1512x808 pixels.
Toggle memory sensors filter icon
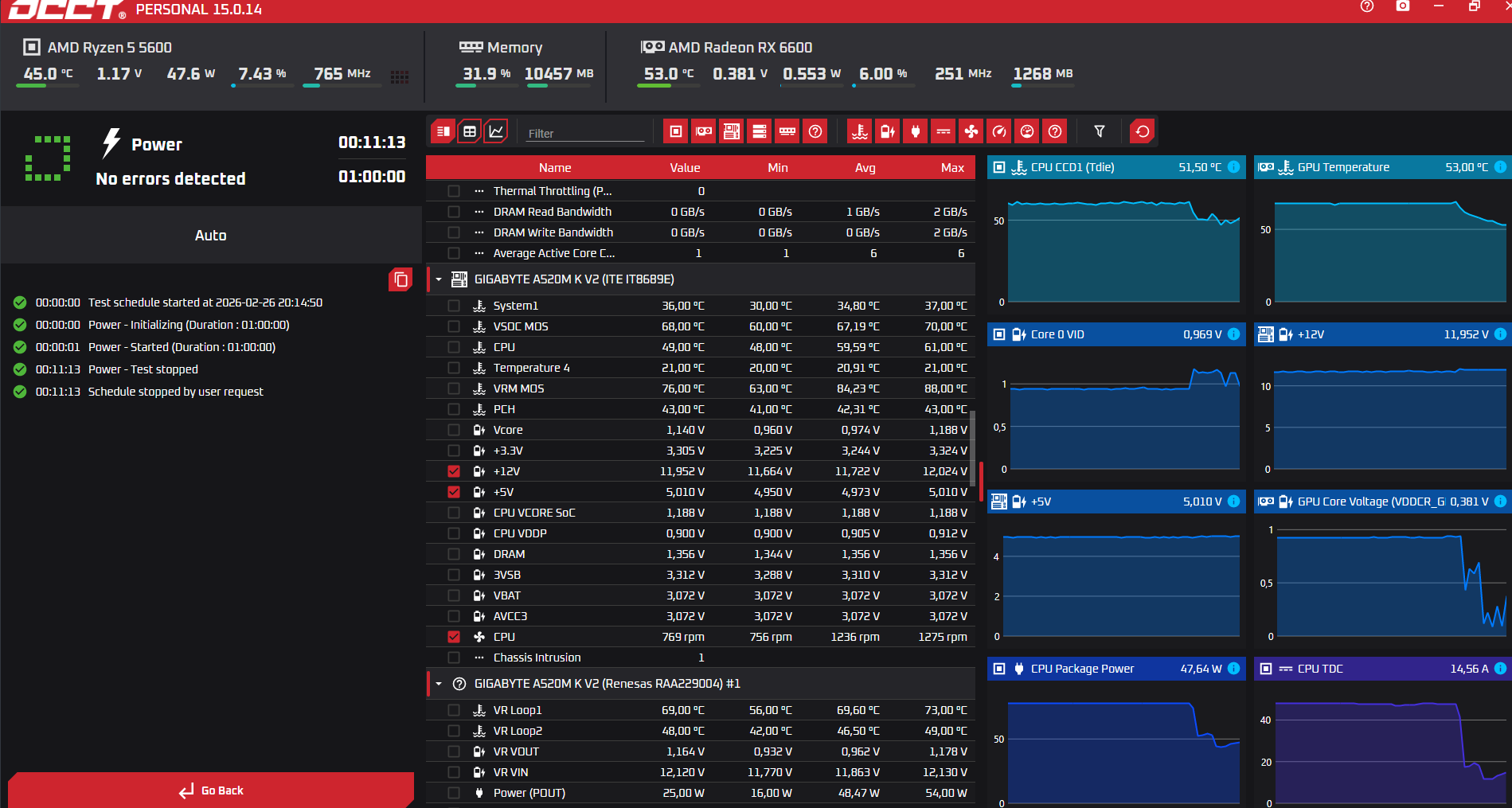787,131
